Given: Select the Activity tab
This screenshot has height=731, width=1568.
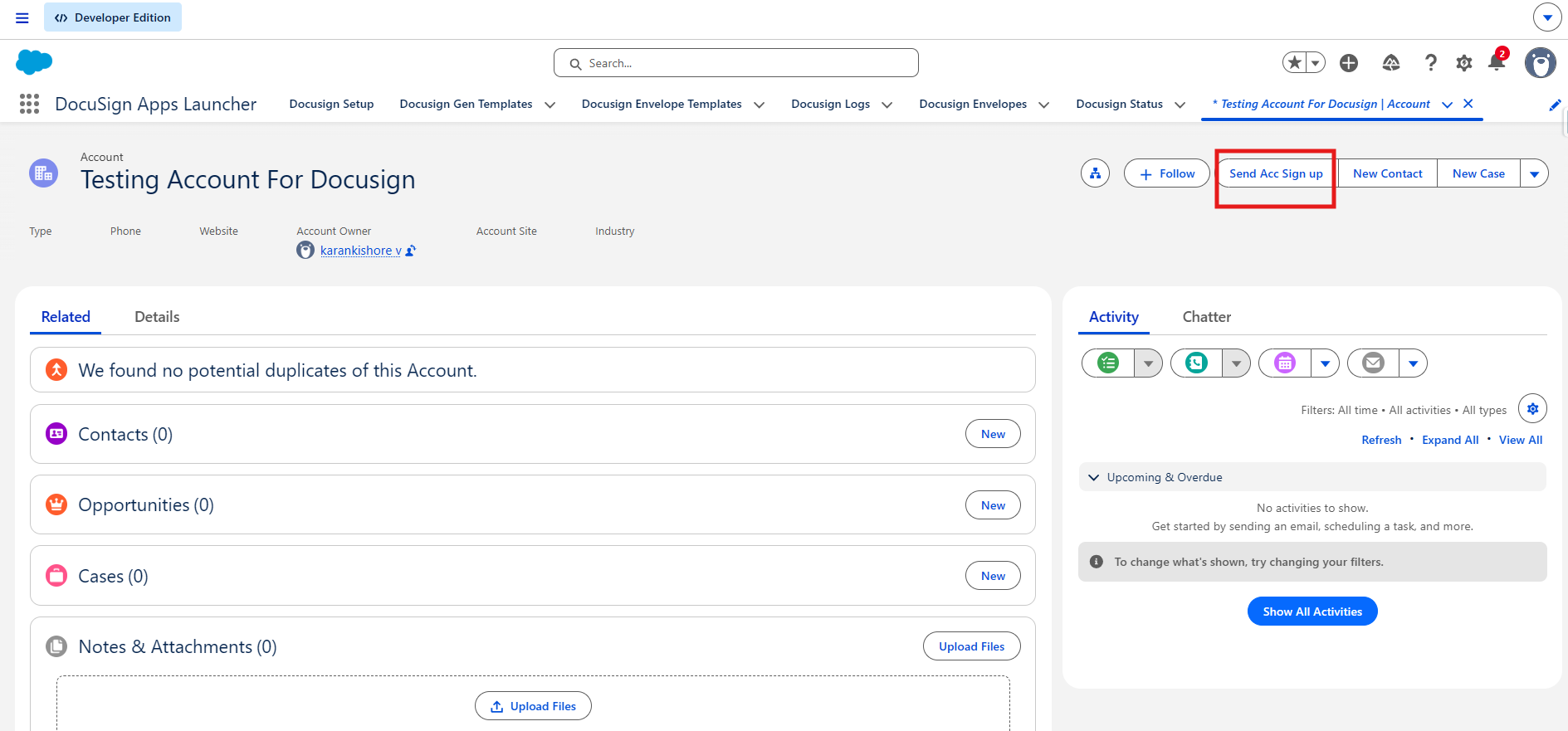Looking at the screenshot, I should (x=1113, y=317).
